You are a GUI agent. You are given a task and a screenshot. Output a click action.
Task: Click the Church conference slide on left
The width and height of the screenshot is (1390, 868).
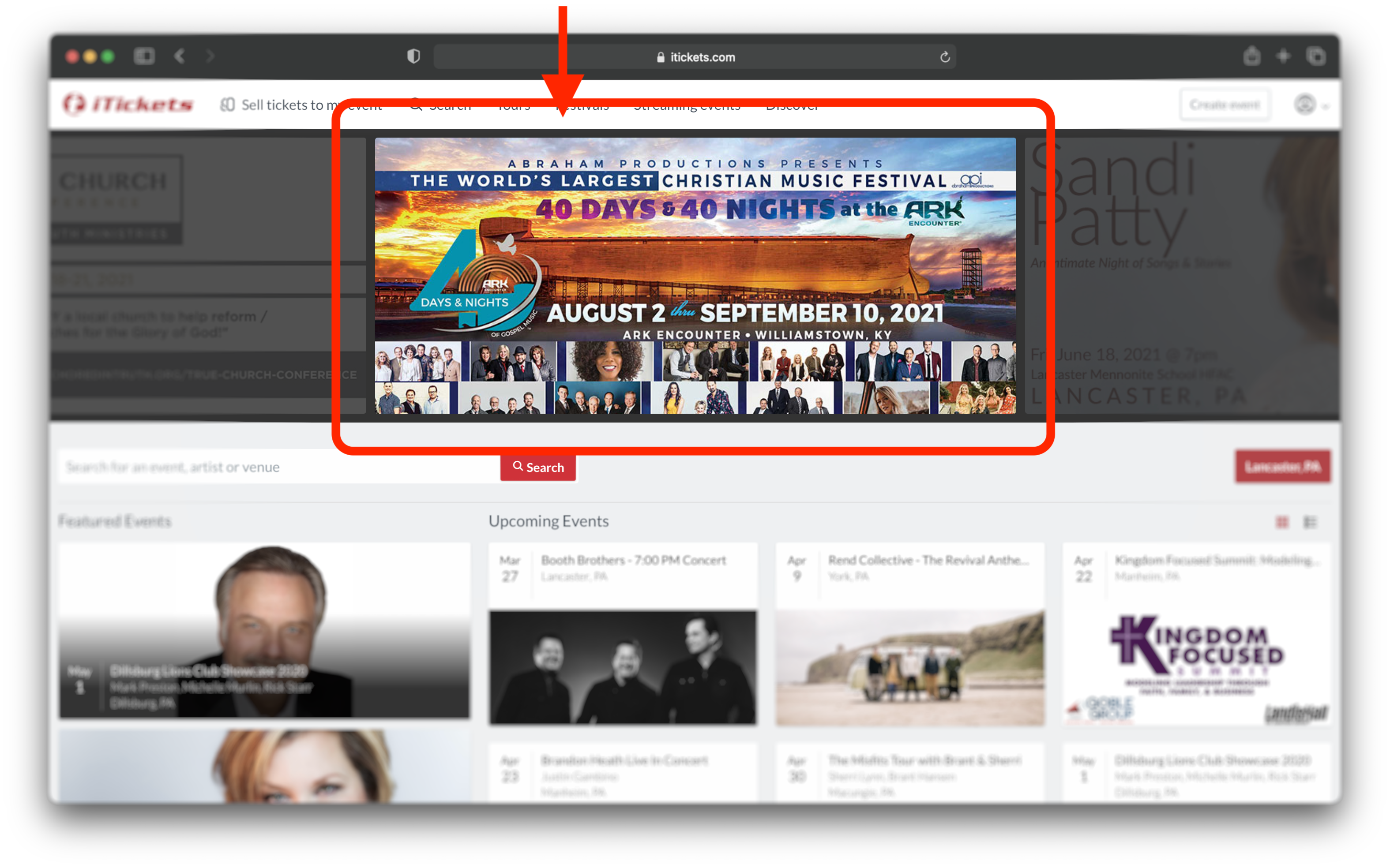(x=208, y=276)
